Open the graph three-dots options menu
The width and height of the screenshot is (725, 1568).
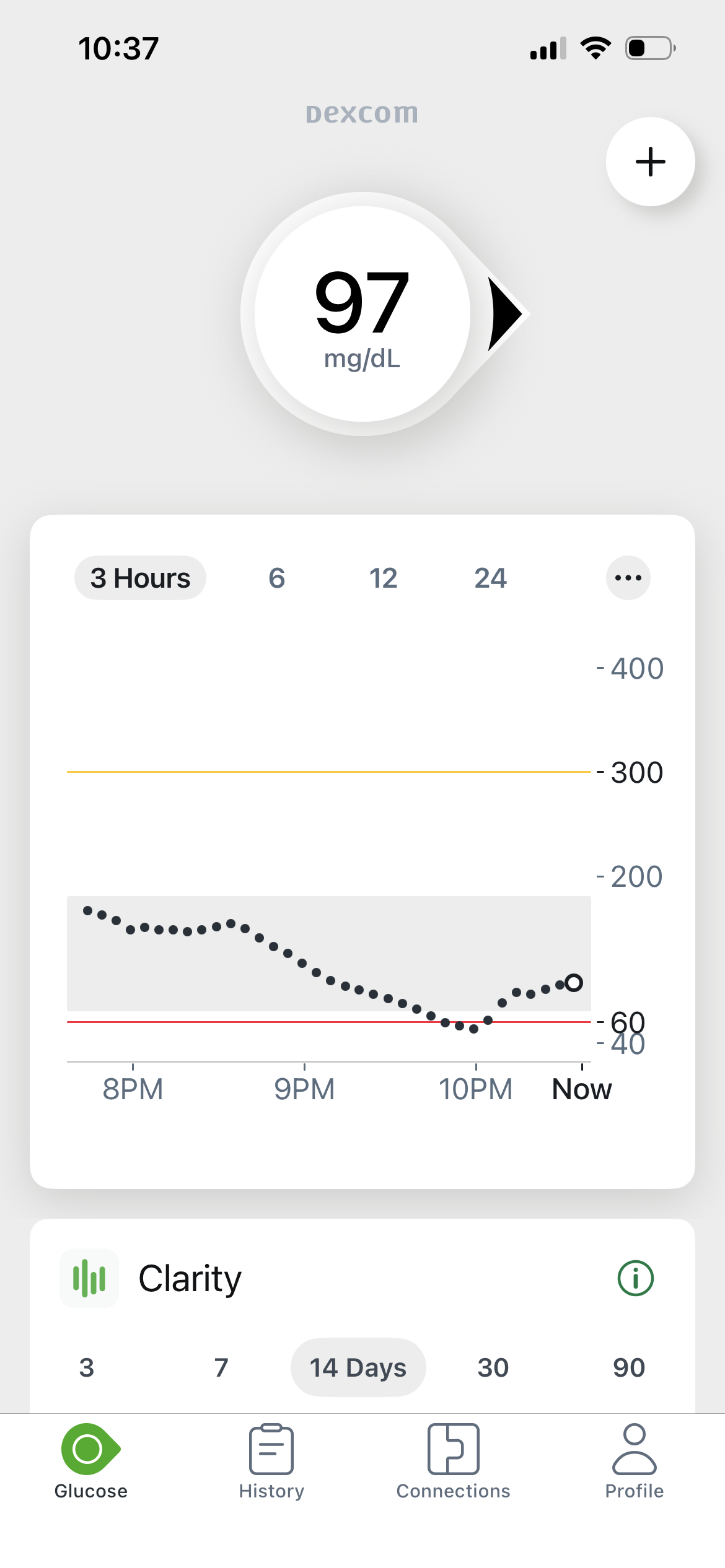coord(628,578)
